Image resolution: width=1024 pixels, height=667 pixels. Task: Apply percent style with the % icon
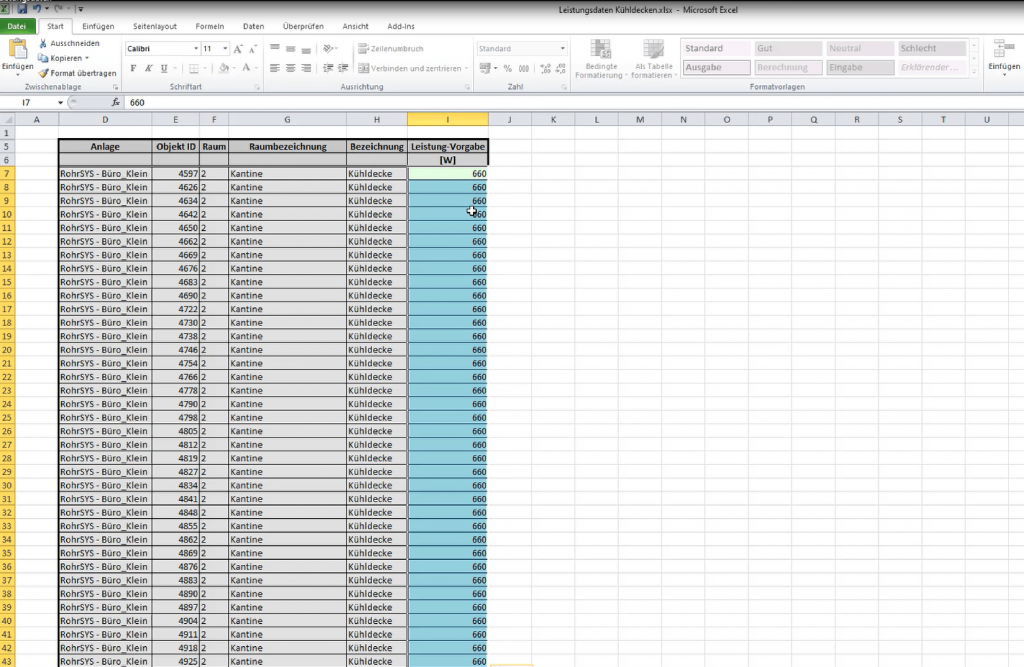click(x=507, y=68)
